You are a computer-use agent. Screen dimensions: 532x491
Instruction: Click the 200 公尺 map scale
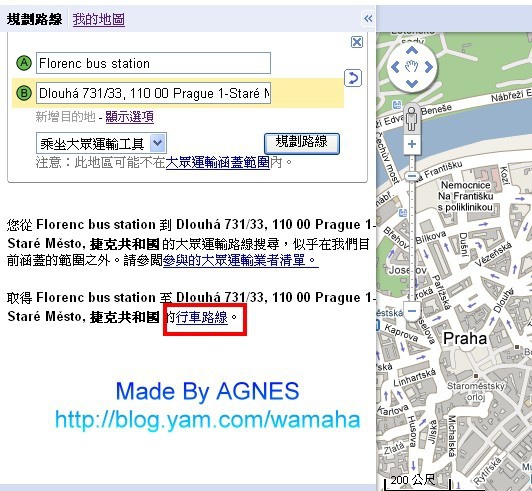417,483
